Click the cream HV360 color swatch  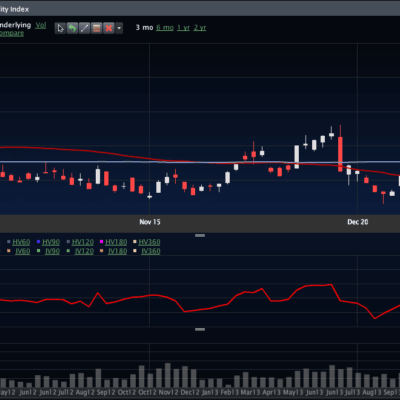coord(135,242)
